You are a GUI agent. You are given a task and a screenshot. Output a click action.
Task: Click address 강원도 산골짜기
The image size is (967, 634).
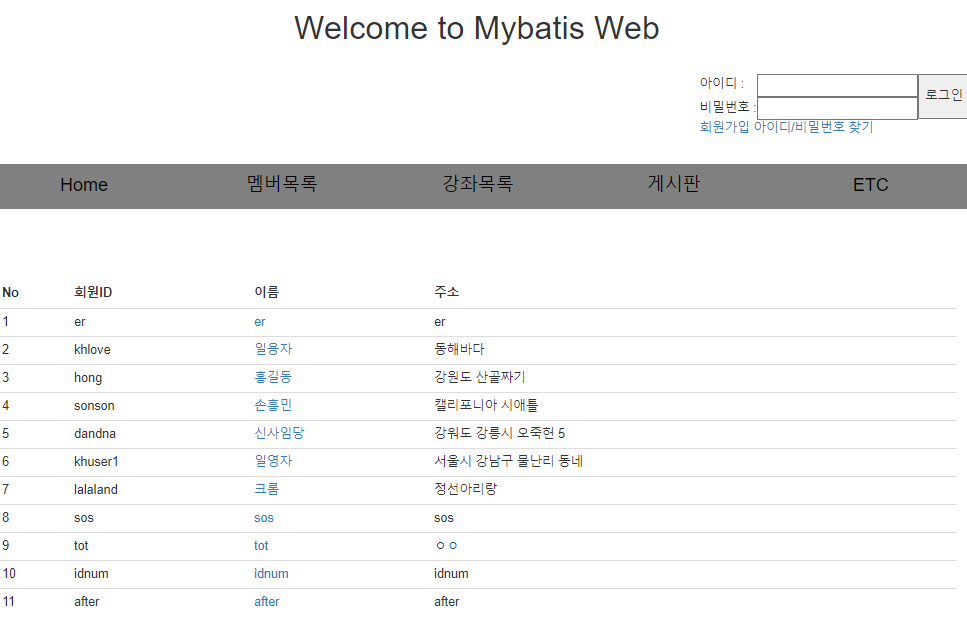(x=480, y=377)
